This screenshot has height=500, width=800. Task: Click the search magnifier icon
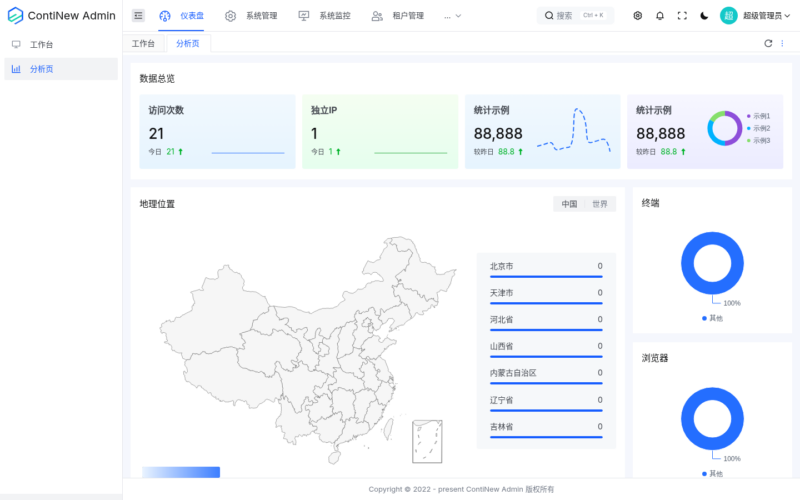point(549,16)
